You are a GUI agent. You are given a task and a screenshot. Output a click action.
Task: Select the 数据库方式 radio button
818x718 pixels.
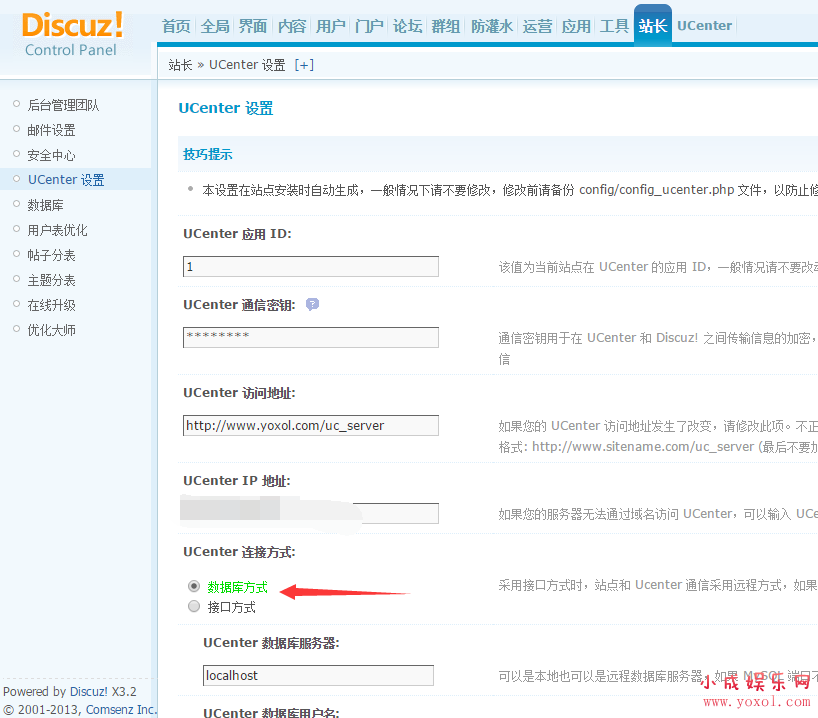tap(194, 586)
